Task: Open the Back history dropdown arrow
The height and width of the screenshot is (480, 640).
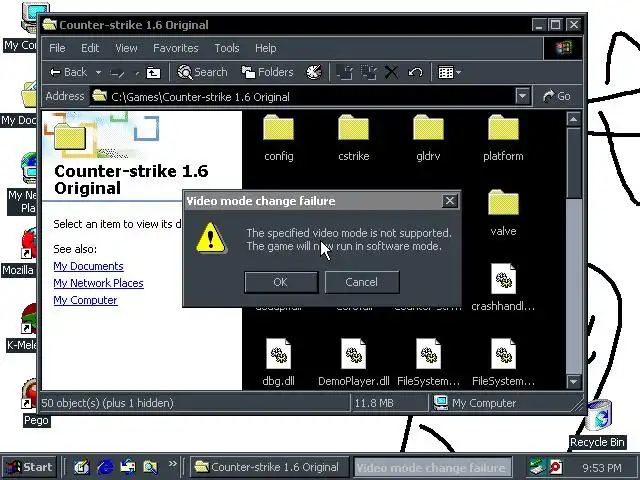Action: coord(98,73)
